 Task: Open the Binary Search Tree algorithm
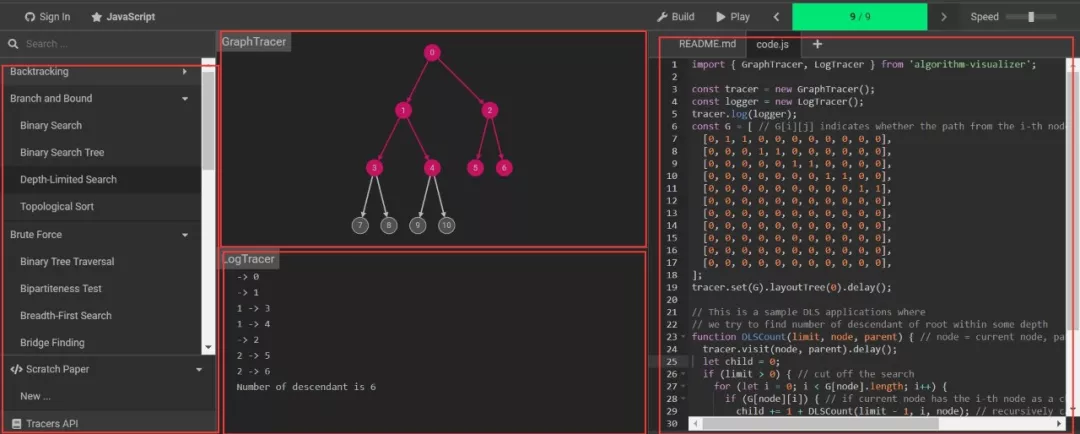coord(62,153)
